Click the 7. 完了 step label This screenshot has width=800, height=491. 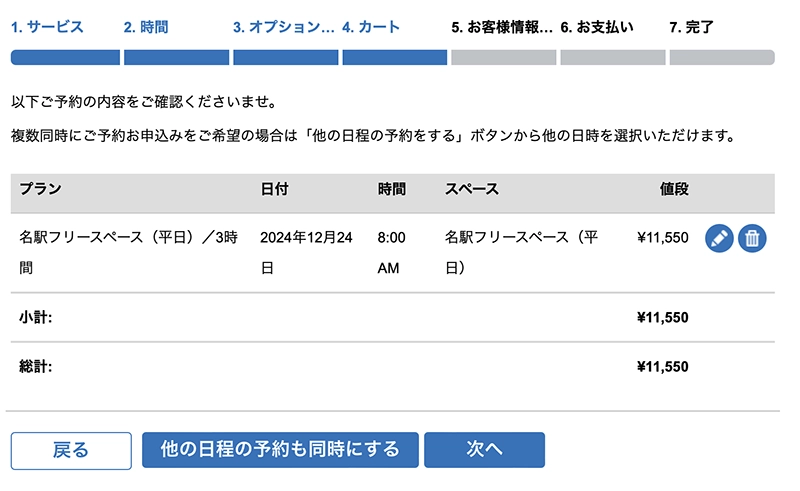[x=692, y=27]
